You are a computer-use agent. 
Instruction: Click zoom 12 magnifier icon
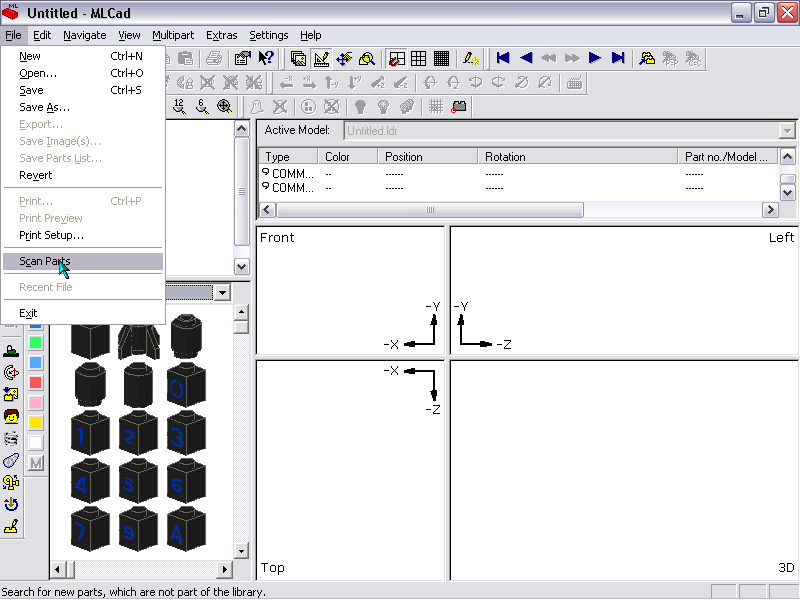click(x=179, y=106)
